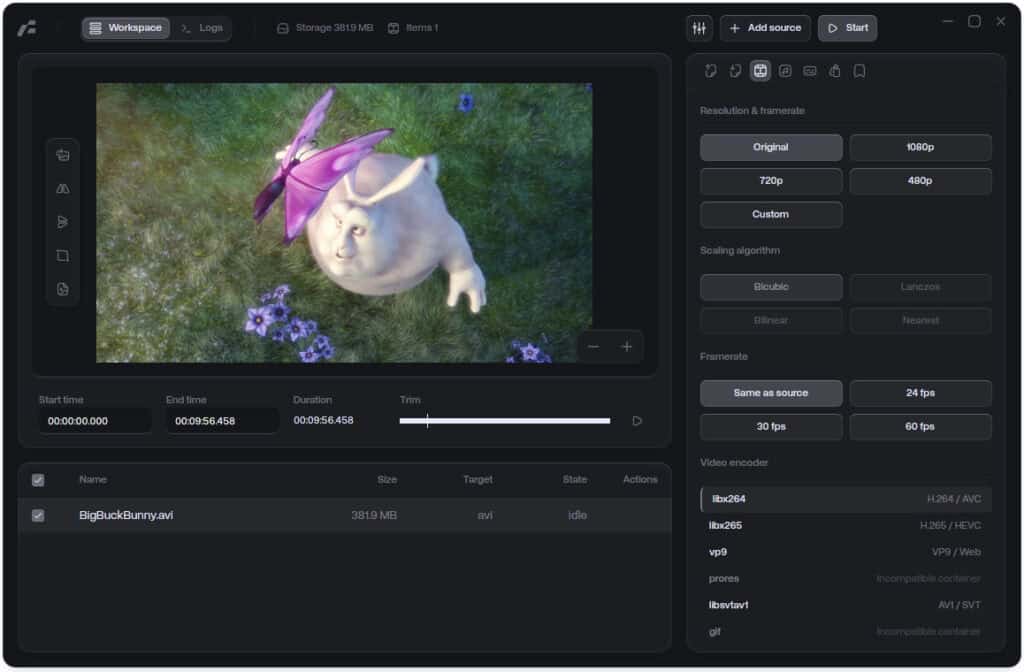
Task: Click the idle state value in row
Action: click(577, 516)
